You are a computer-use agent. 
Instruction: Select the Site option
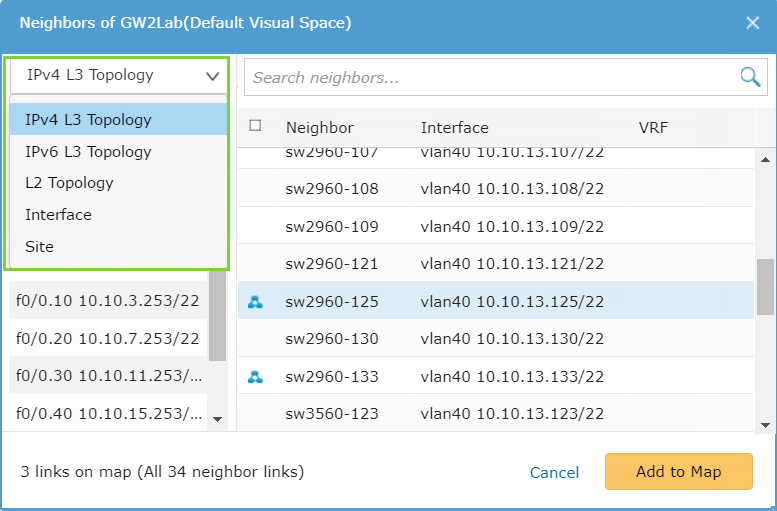pos(40,247)
